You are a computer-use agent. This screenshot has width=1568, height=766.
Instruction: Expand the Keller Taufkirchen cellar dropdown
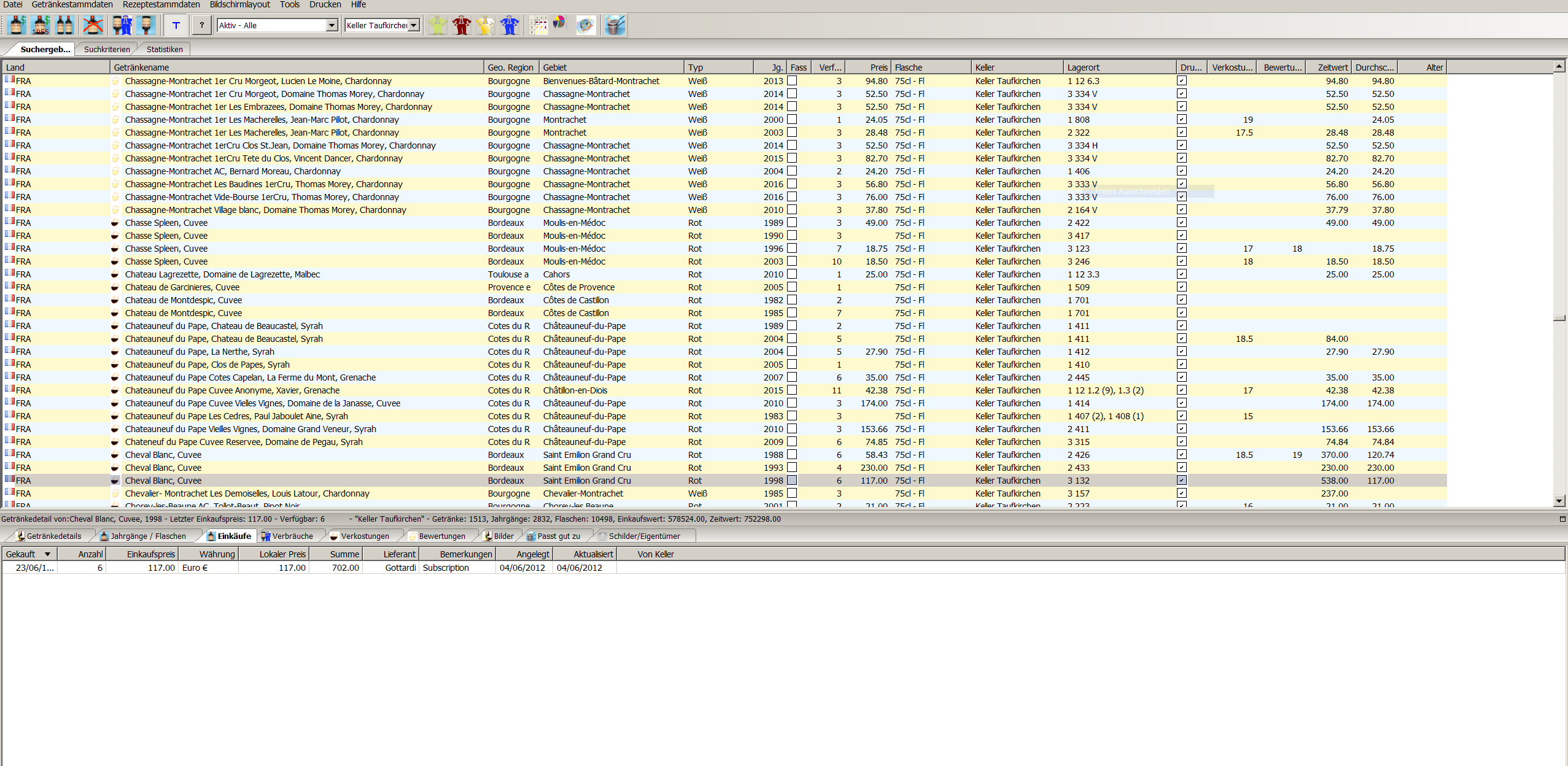[x=414, y=25]
